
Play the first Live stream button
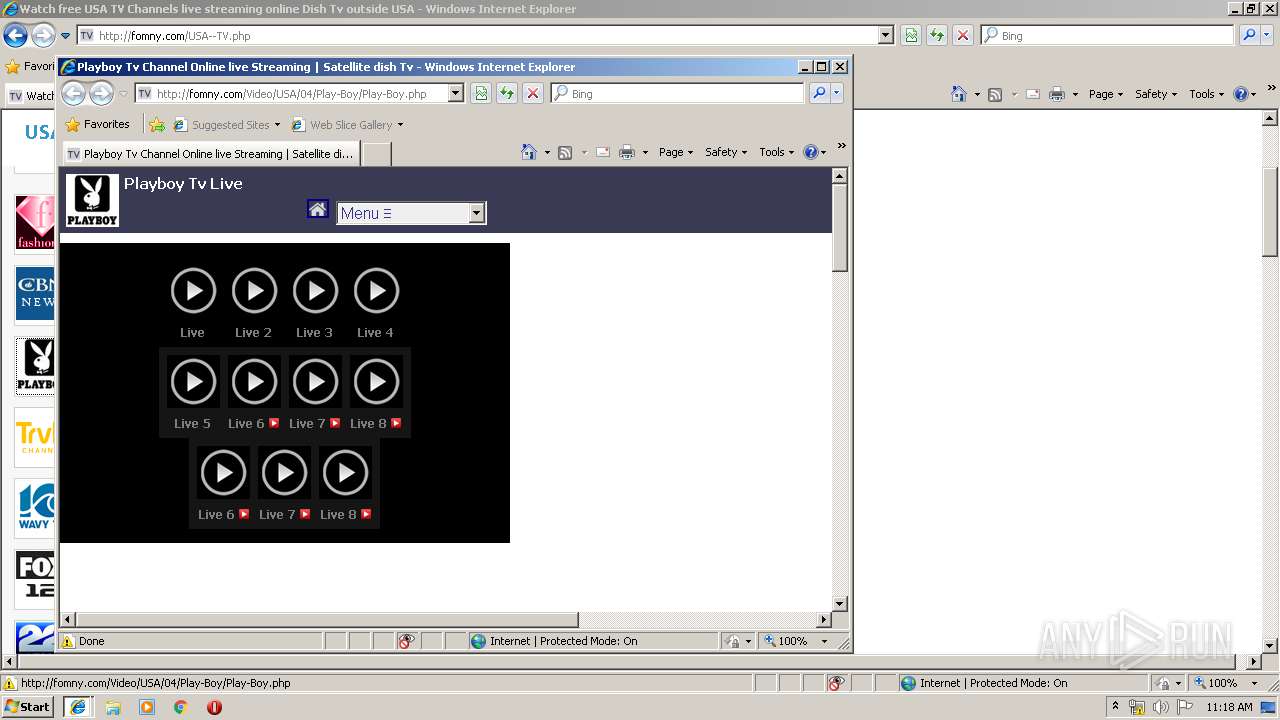coord(193,291)
